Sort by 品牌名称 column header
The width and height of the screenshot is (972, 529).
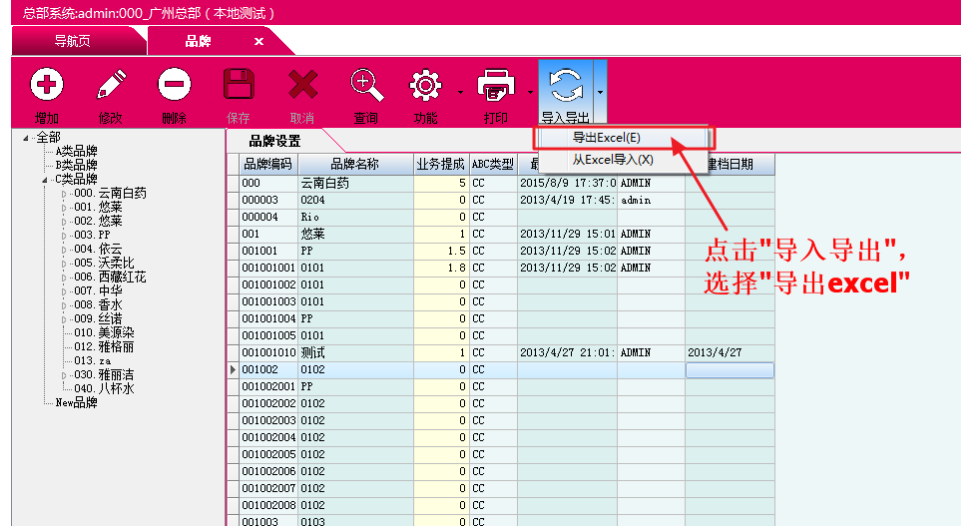tap(356, 165)
